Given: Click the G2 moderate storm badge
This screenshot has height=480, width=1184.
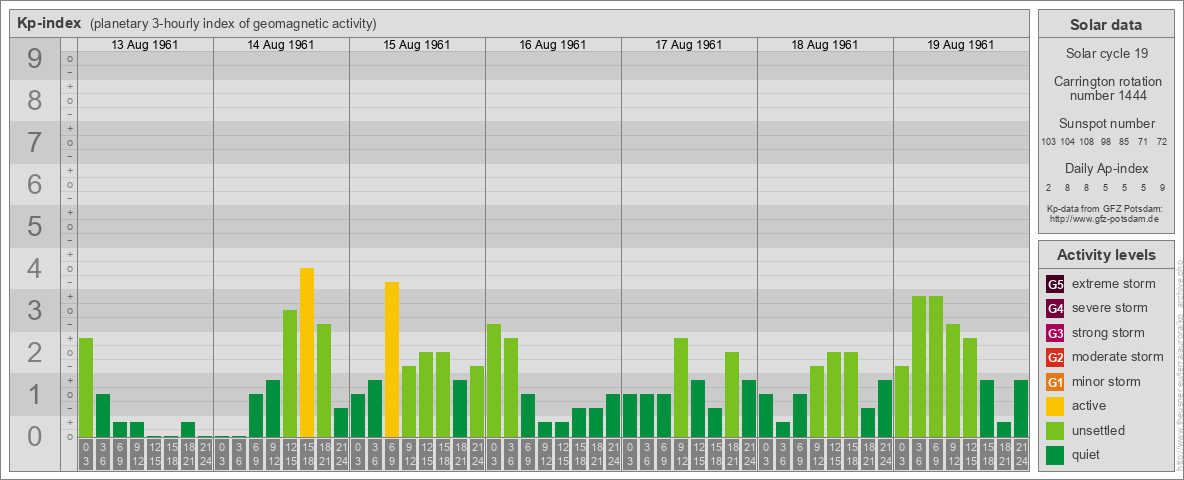Looking at the screenshot, I should click(x=1055, y=357).
